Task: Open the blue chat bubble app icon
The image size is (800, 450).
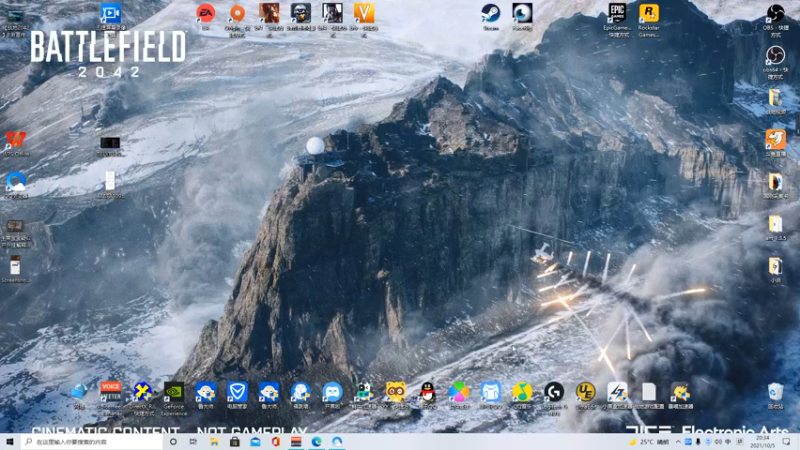Action: coord(332,392)
